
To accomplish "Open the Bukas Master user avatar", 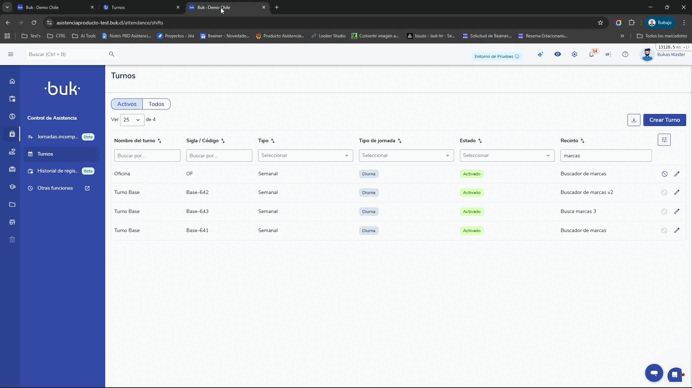I will [x=647, y=54].
